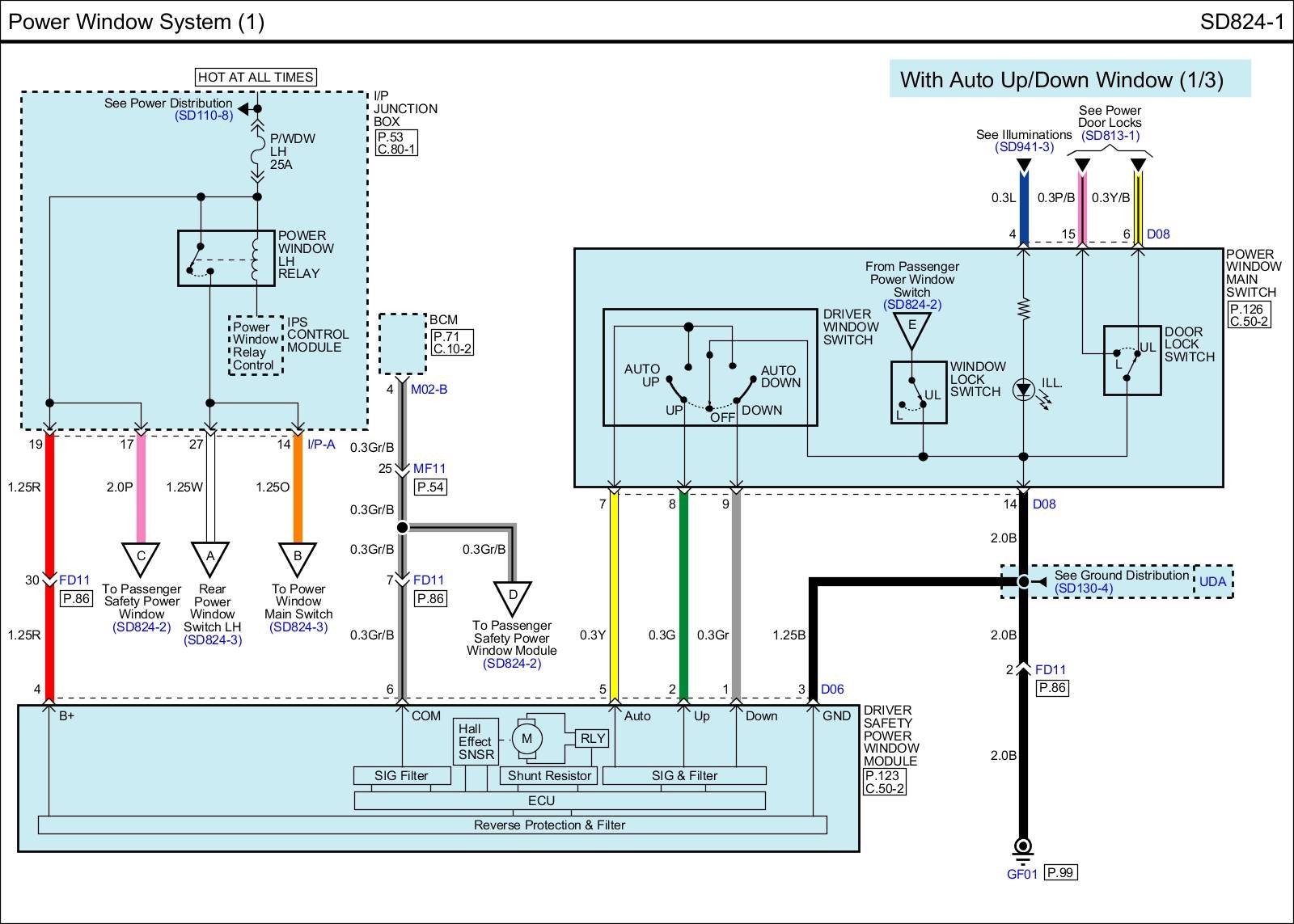This screenshot has height=924, width=1294.
Task: Click triangle connector C below the pink wire
Action: (x=142, y=558)
